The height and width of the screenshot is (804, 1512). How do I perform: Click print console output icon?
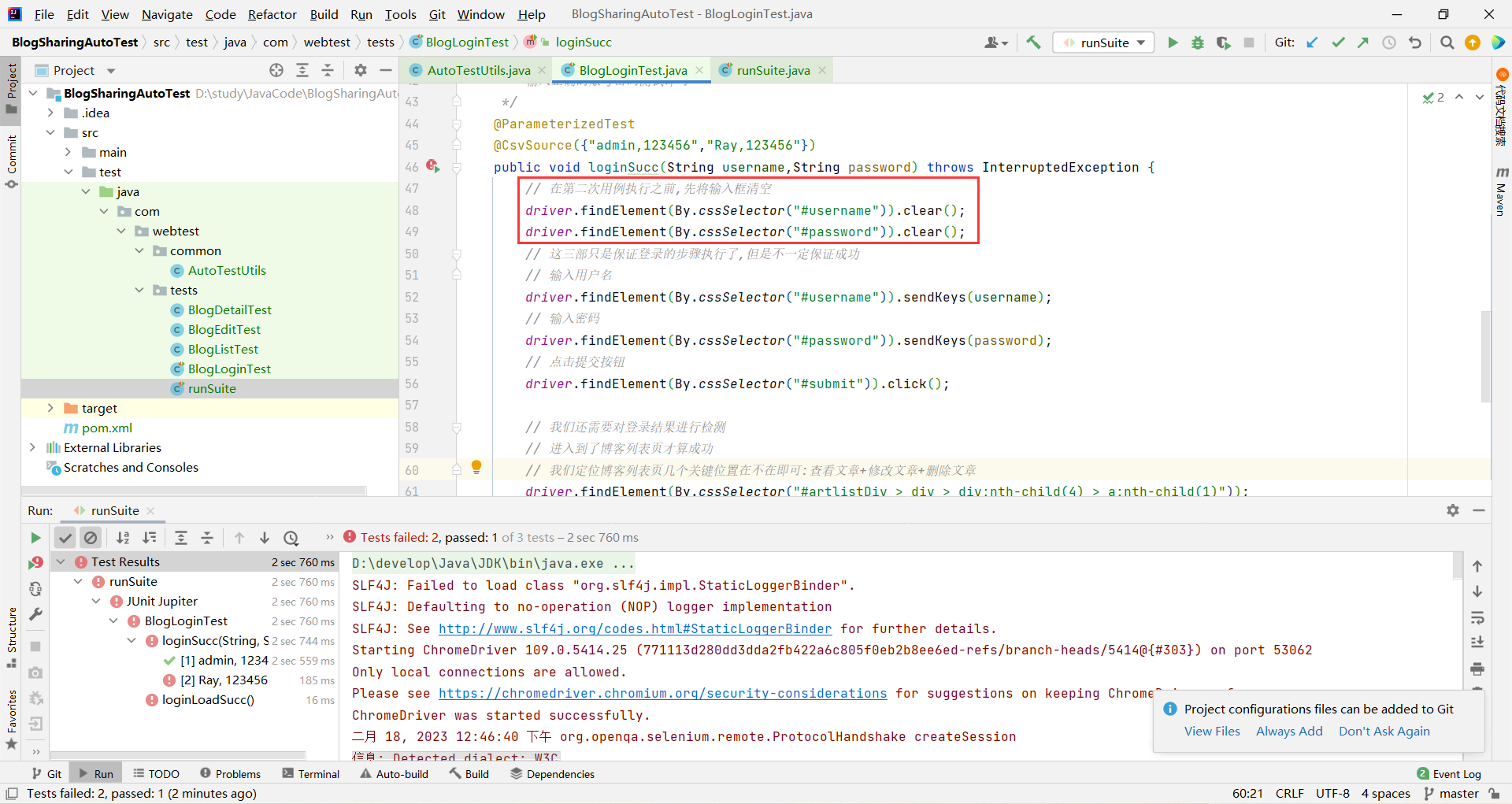click(1477, 669)
